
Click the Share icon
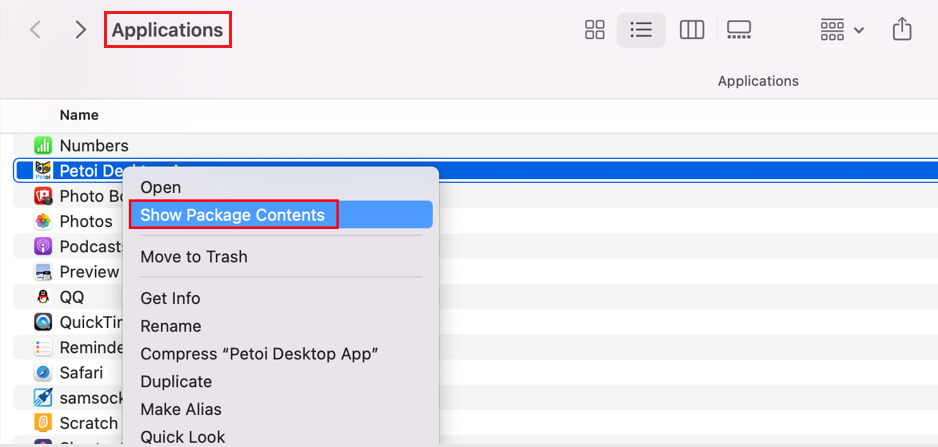point(902,30)
